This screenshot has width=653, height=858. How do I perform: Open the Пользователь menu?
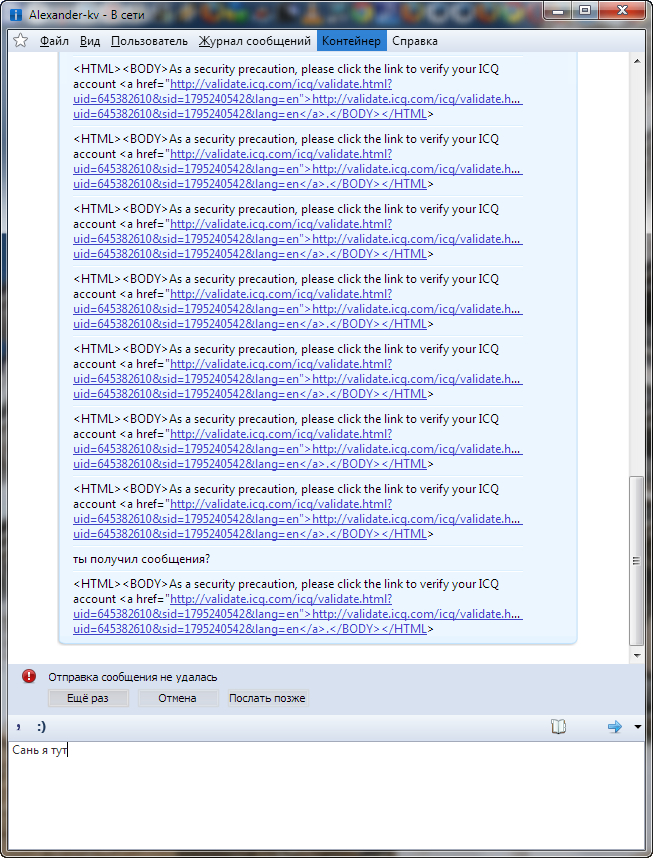(x=149, y=41)
